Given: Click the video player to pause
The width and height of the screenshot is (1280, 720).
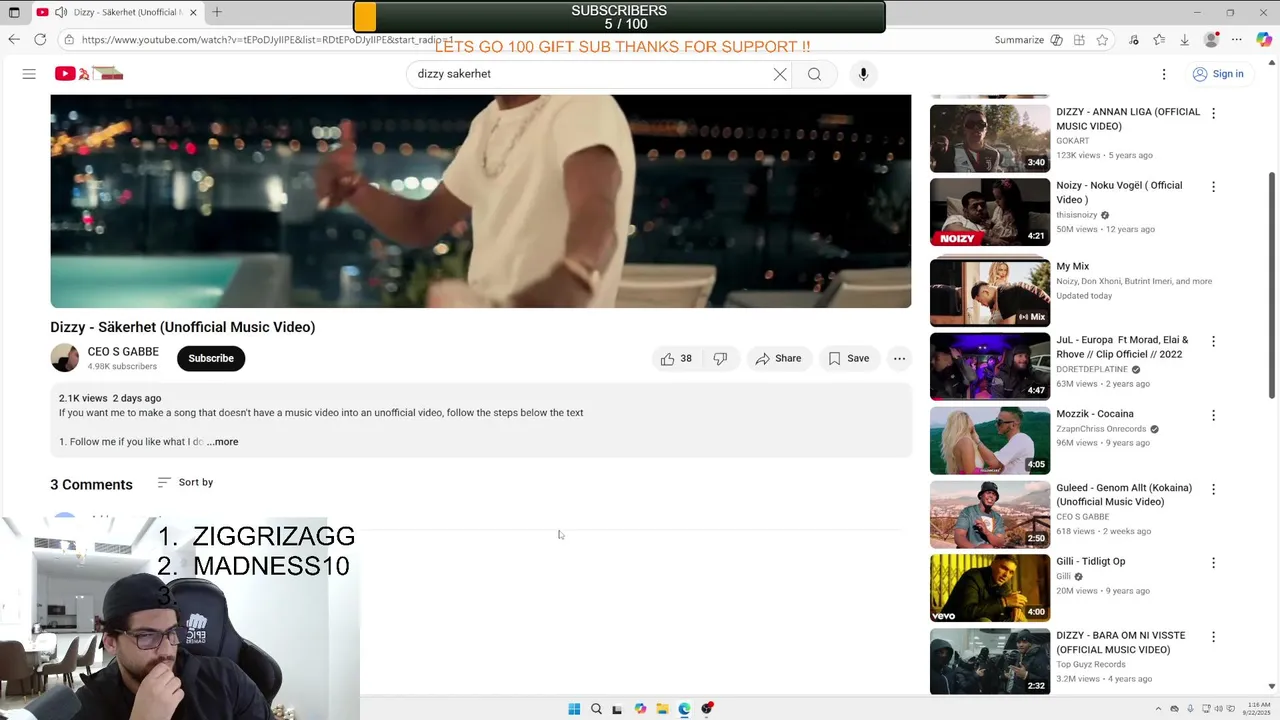Looking at the screenshot, I should click(480, 200).
